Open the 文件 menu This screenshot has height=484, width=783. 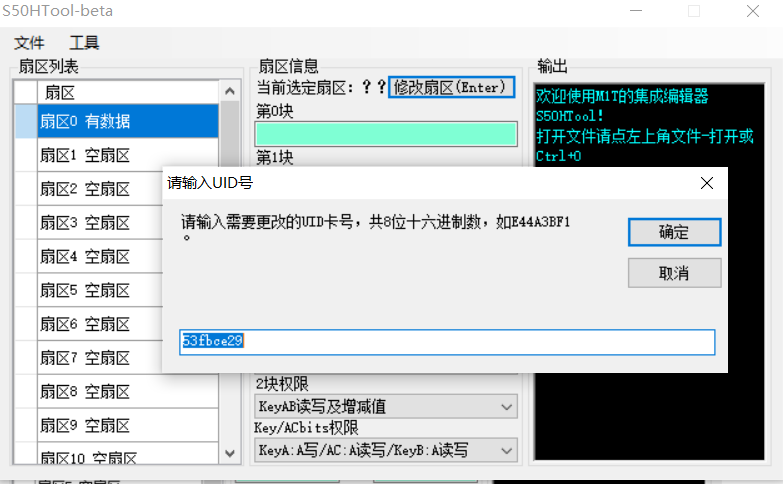point(29,43)
